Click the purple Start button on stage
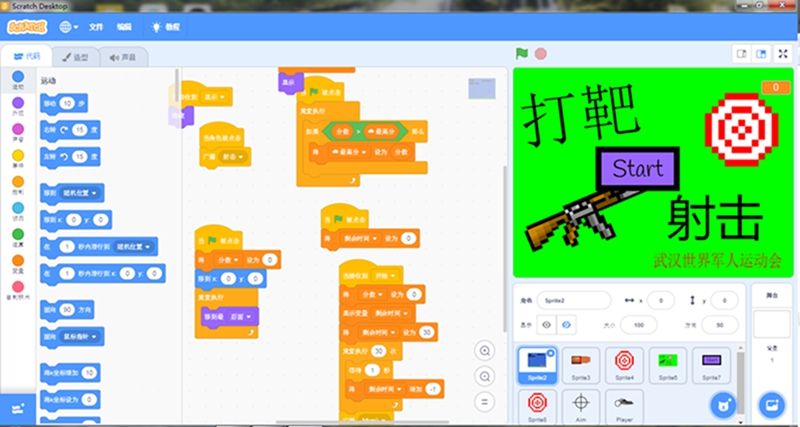The height and width of the screenshot is (427, 800). click(x=638, y=169)
